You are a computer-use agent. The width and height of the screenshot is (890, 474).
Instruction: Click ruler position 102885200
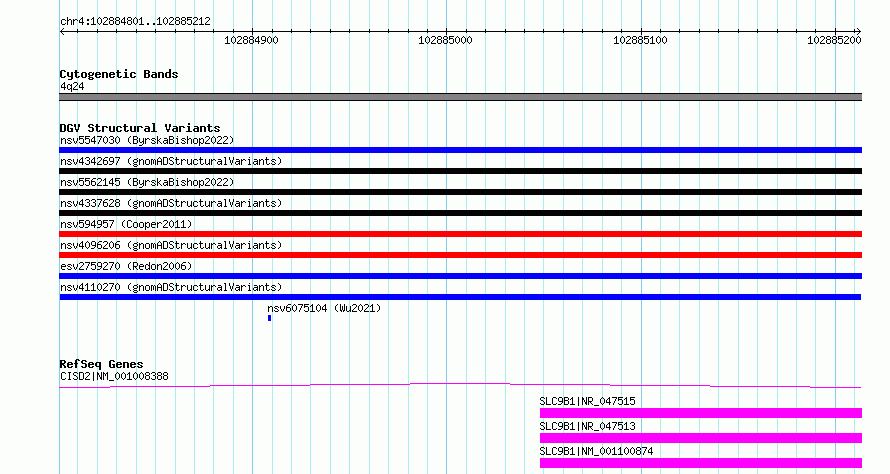coord(834,40)
